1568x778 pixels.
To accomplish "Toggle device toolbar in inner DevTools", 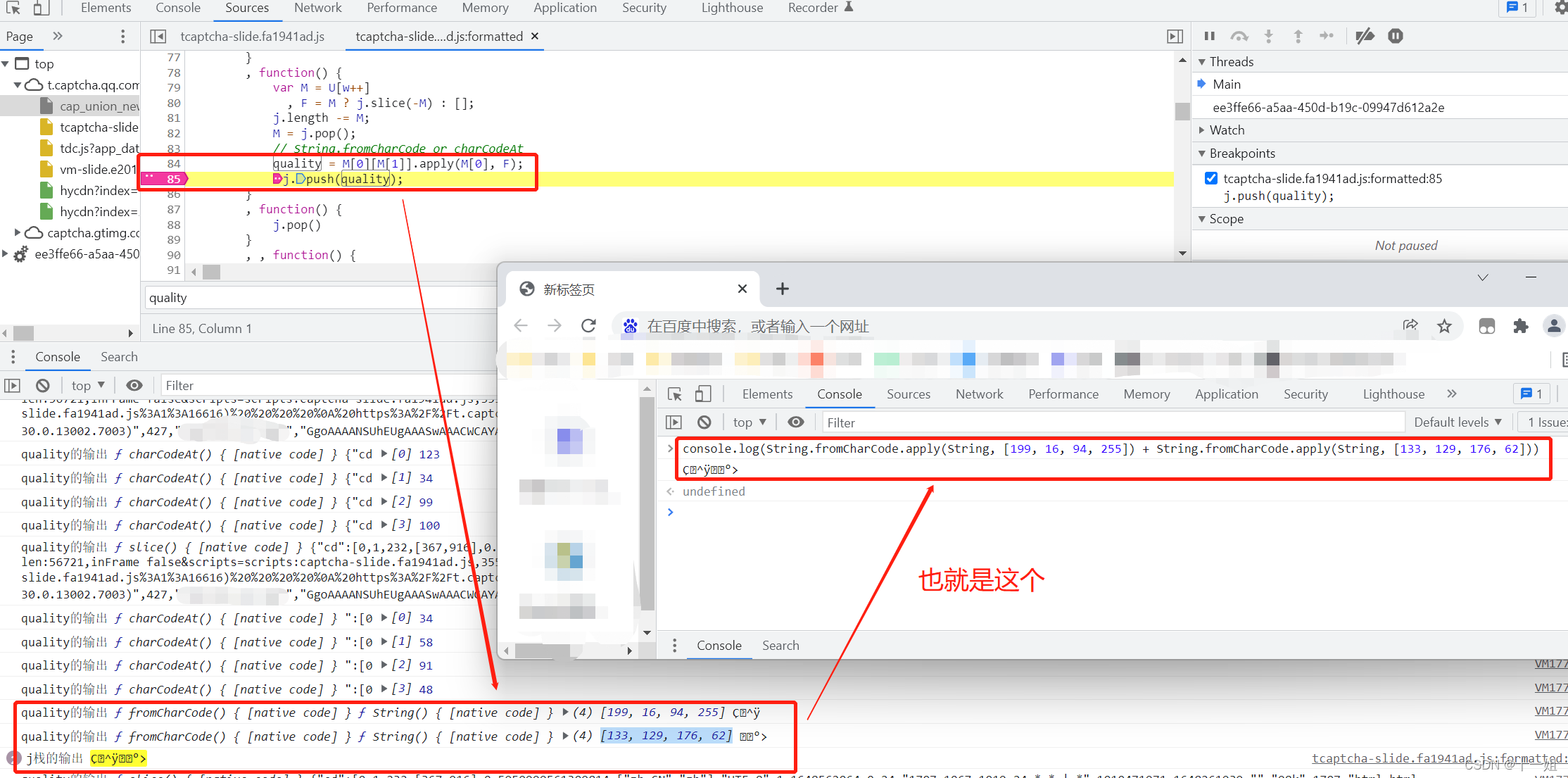I will point(704,394).
